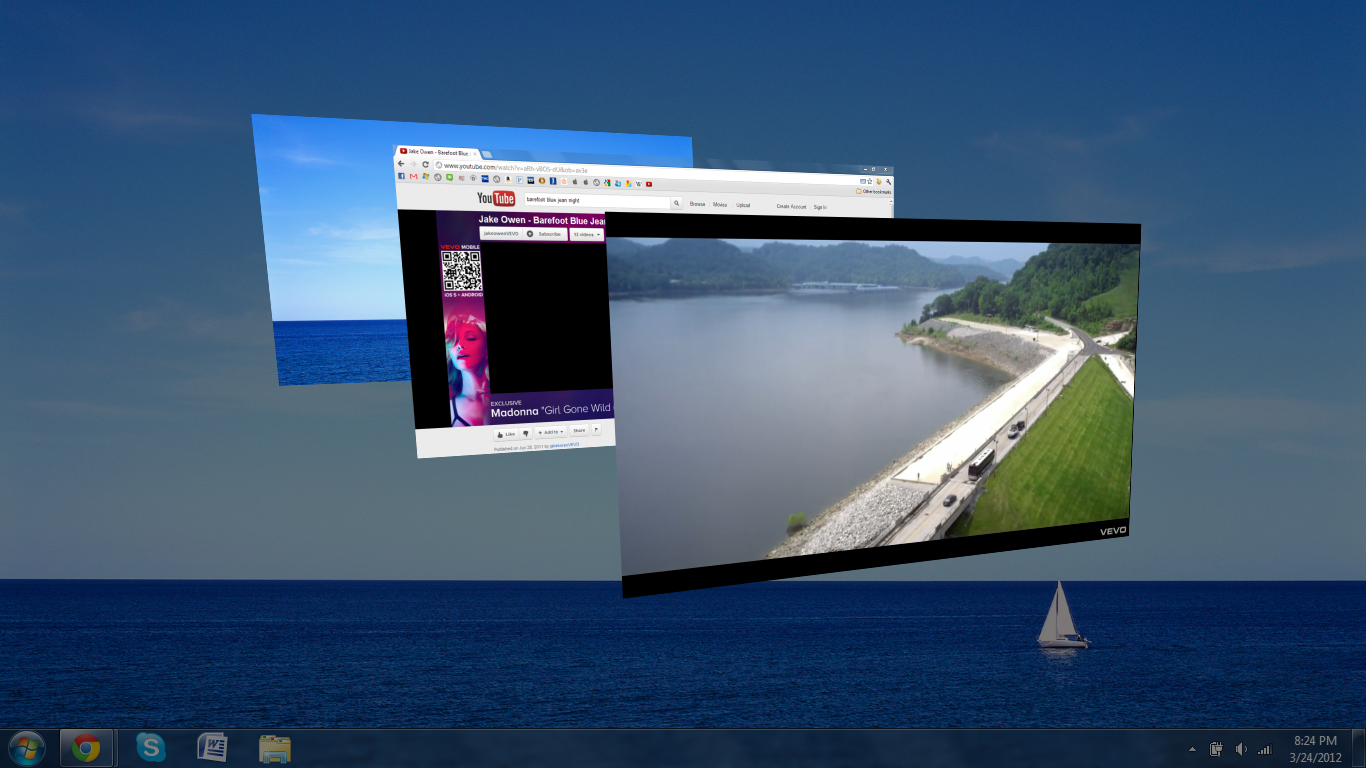This screenshot has width=1366, height=768.
Task: Click the page reload icon in Chrome
Action: pos(425,164)
